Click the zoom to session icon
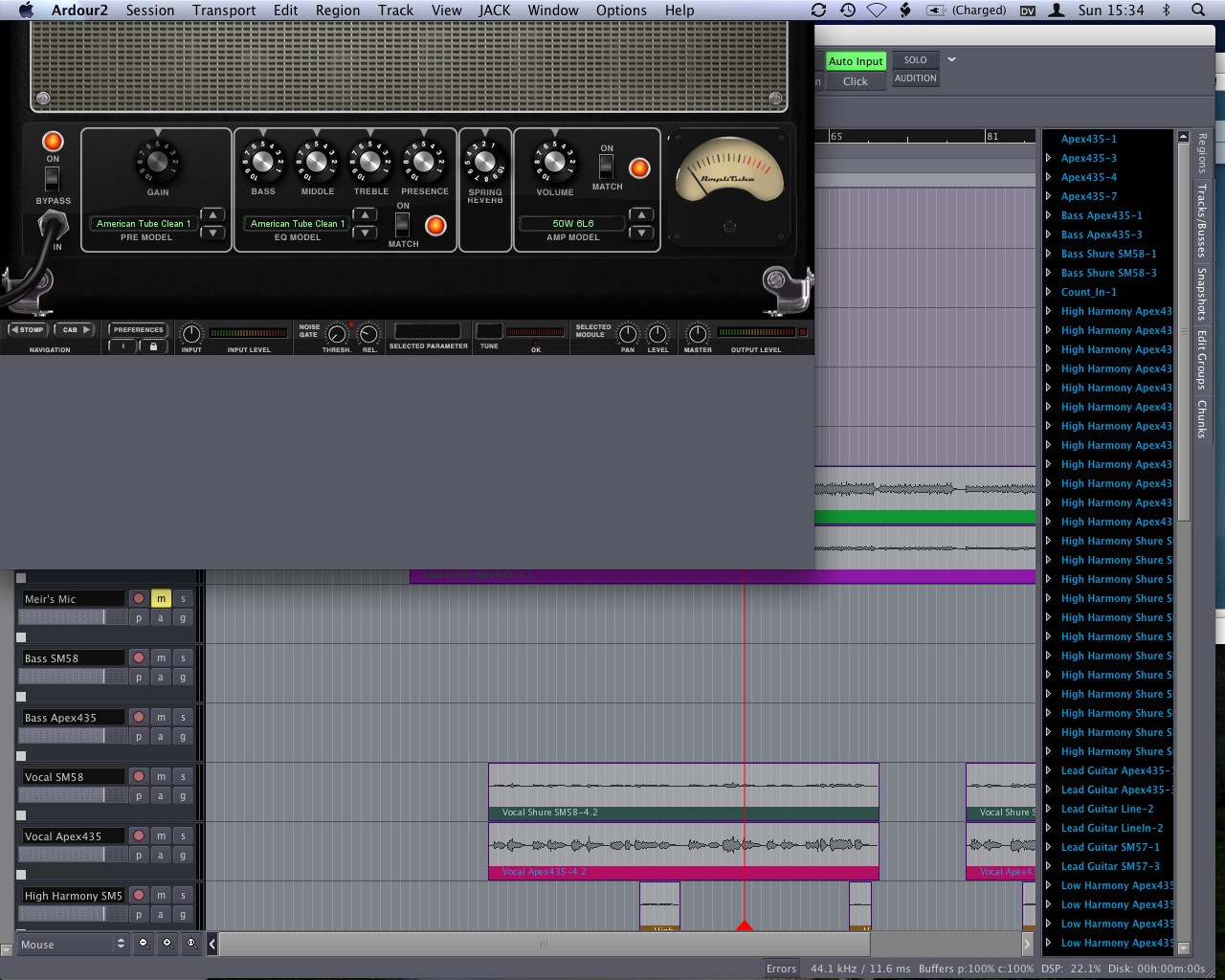Viewport: 1225px width, 980px height. coord(190,943)
